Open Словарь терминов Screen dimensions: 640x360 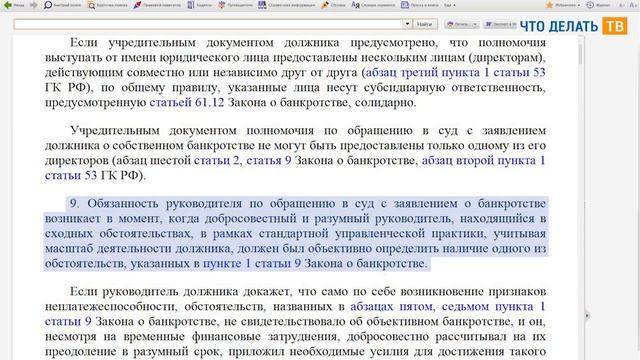point(373,5)
